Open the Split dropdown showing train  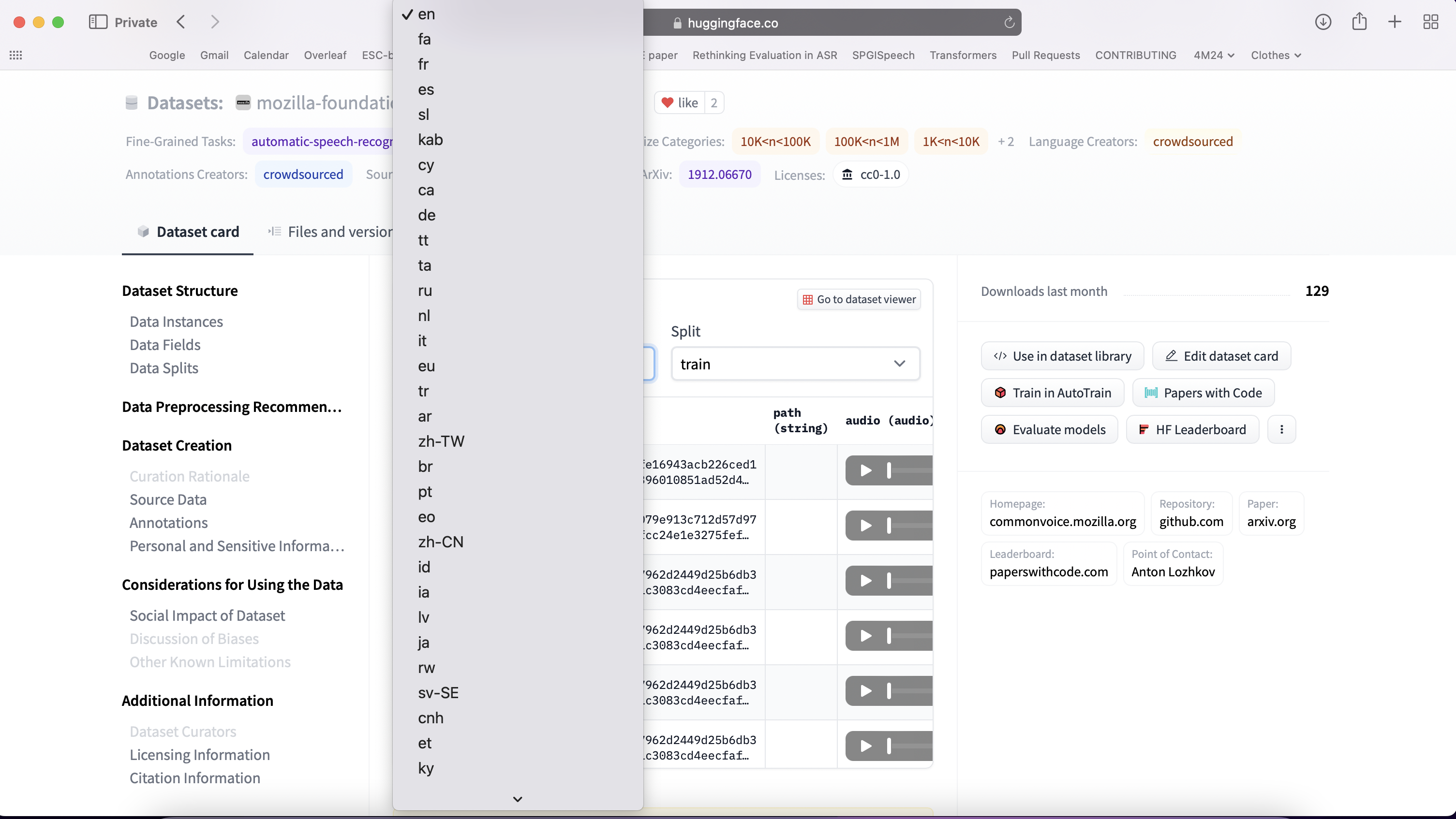point(795,364)
